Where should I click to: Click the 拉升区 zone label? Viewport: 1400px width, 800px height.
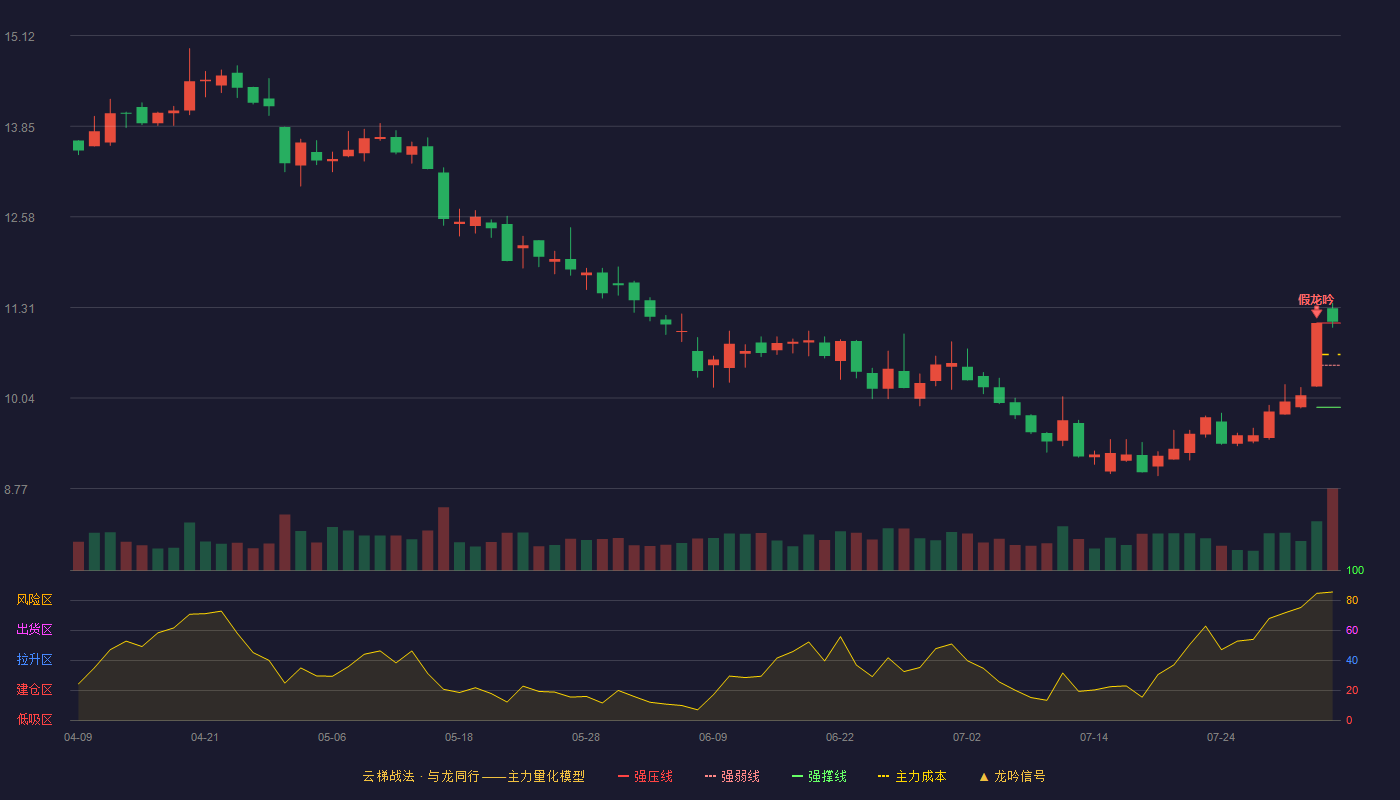(35, 660)
